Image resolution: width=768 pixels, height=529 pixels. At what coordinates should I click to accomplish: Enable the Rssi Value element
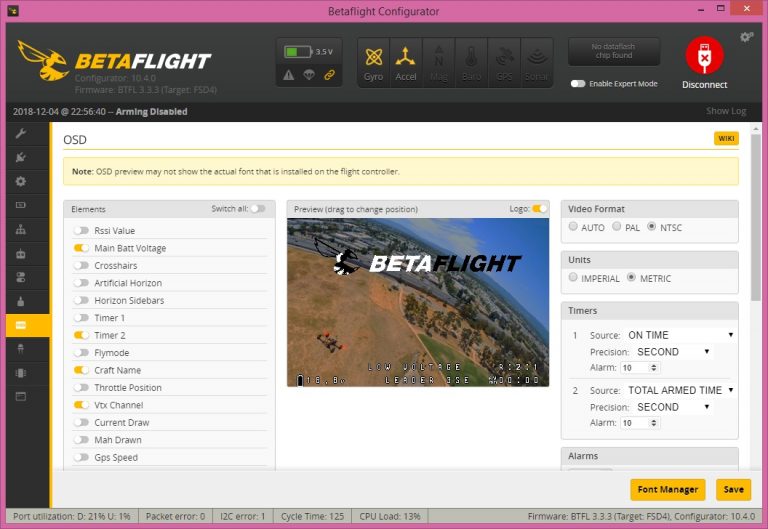tap(81, 230)
